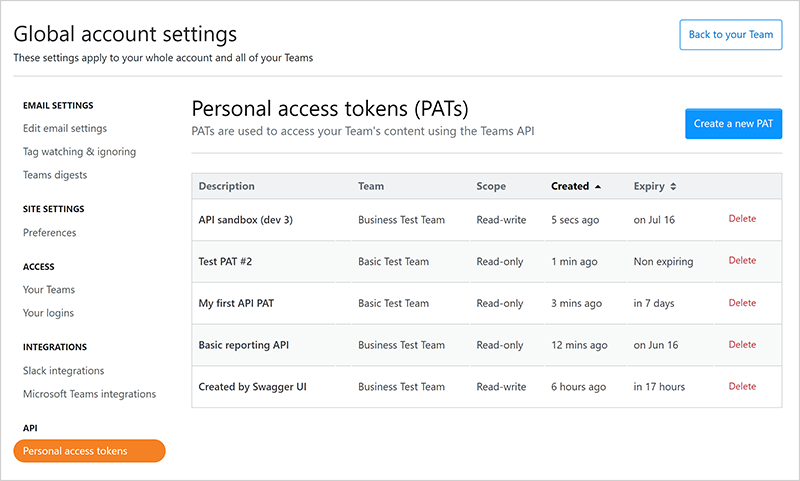Sort tokens by Expiry column arrows
Viewport: 800px width, 481px height.
point(673,186)
